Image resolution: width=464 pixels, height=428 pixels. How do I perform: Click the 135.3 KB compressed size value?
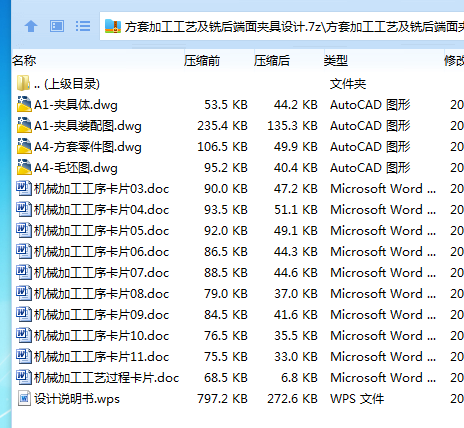292,126
